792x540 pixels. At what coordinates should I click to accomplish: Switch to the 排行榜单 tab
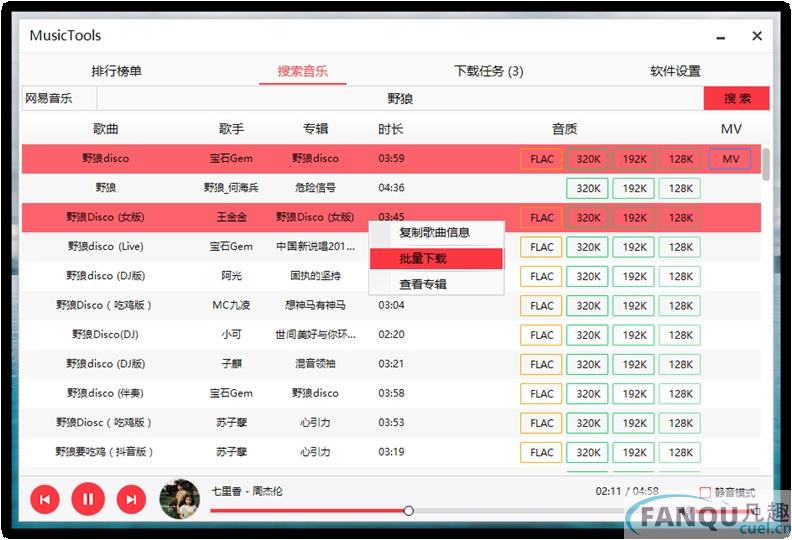[x=117, y=71]
